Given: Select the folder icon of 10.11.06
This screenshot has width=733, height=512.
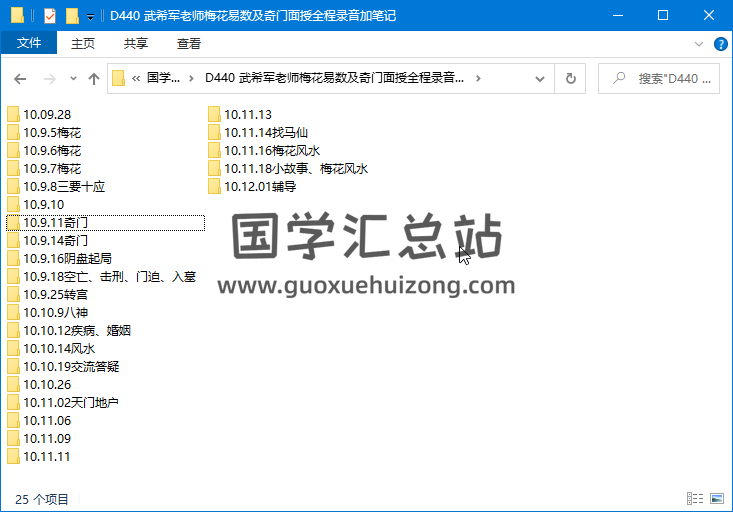Looking at the screenshot, I should (14, 420).
